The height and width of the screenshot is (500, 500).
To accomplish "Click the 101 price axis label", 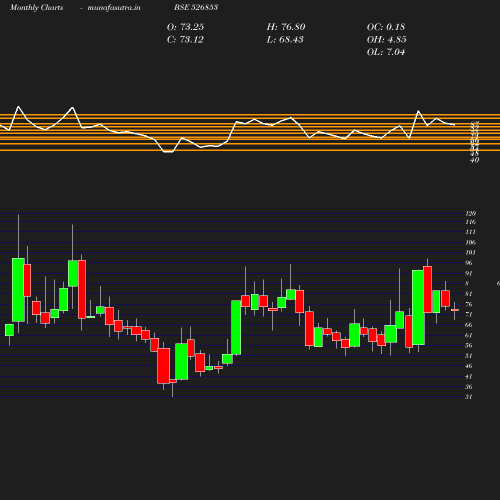I will click(x=471, y=253).
